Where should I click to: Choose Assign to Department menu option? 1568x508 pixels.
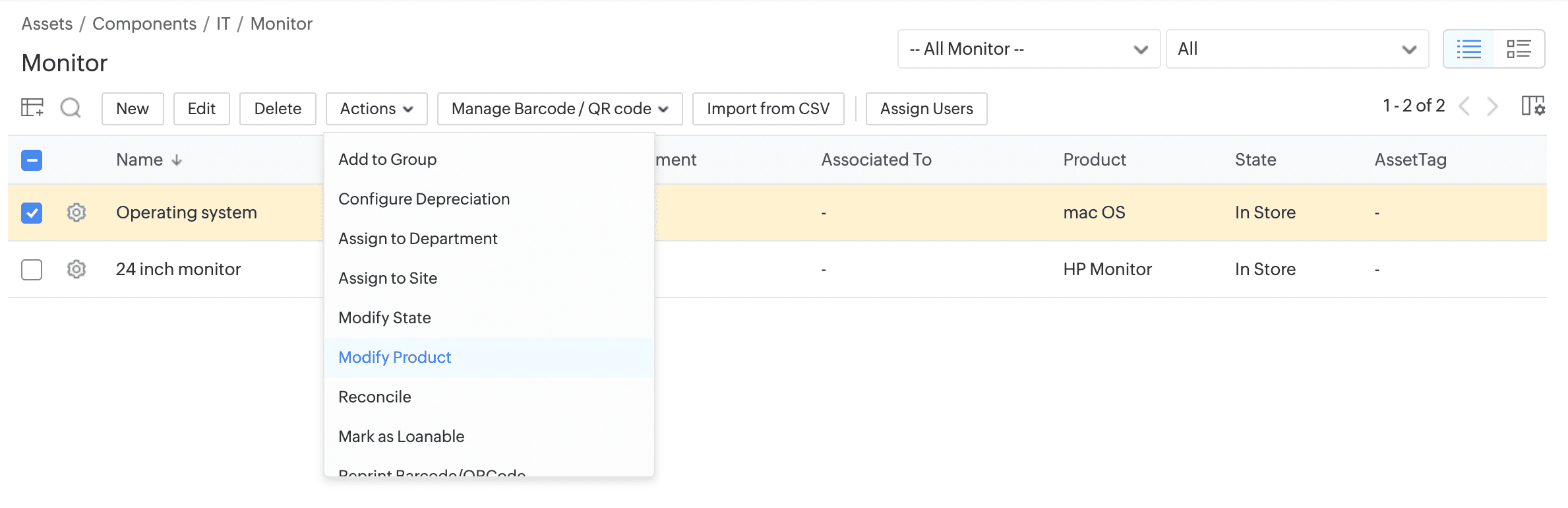[x=417, y=239]
